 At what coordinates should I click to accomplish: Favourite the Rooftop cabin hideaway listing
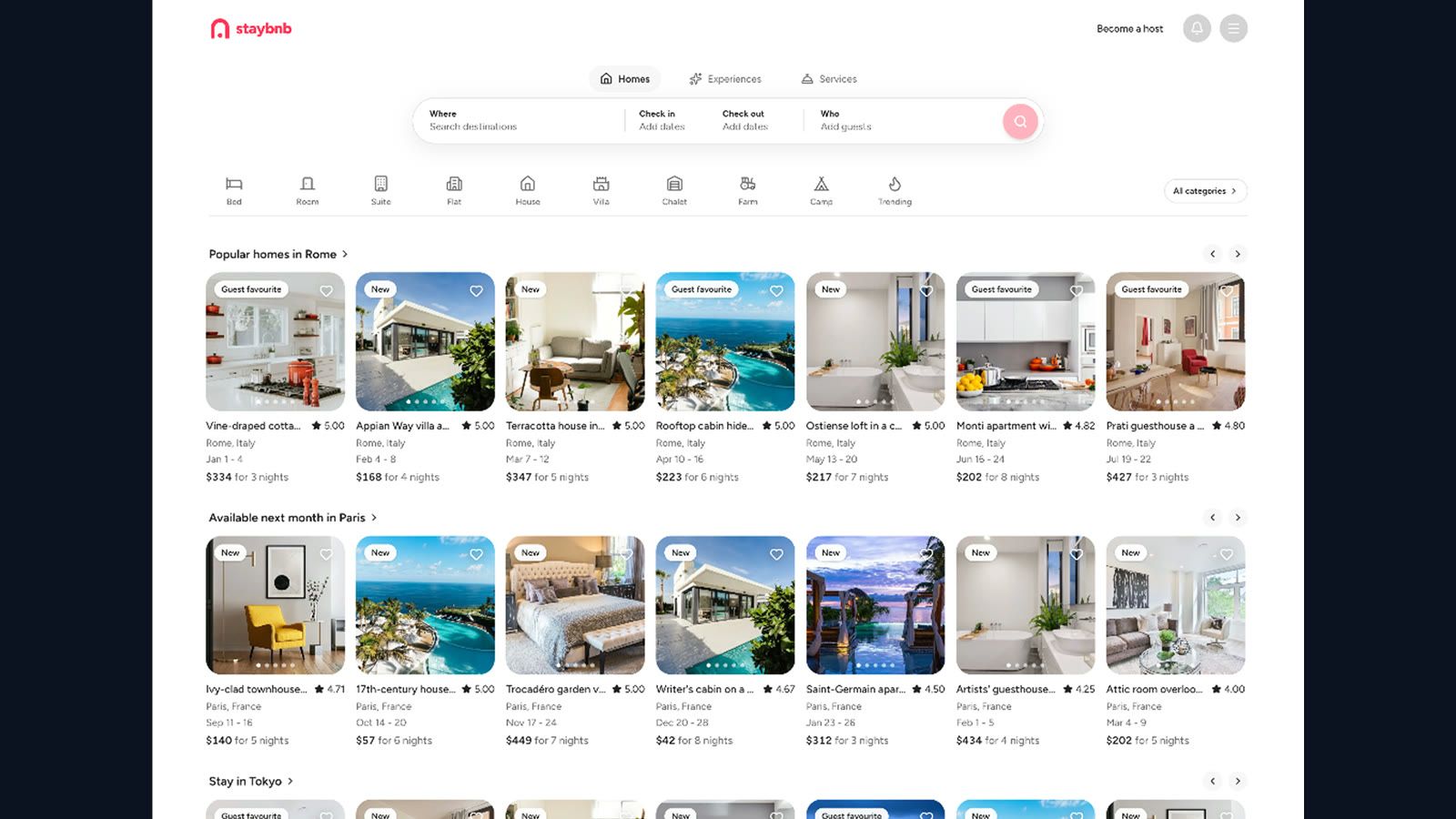(776, 291)
